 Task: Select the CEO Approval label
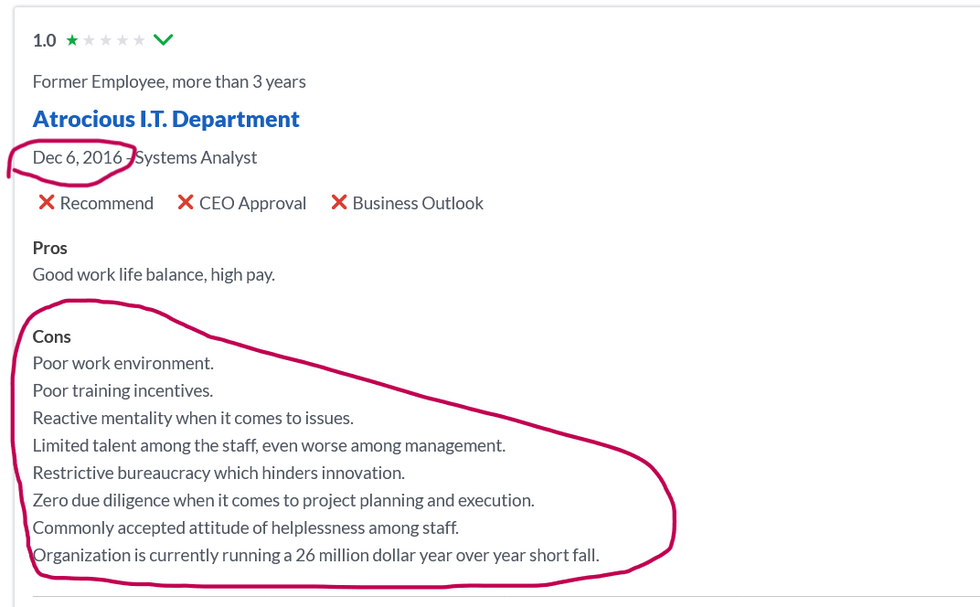click(253, 203)
